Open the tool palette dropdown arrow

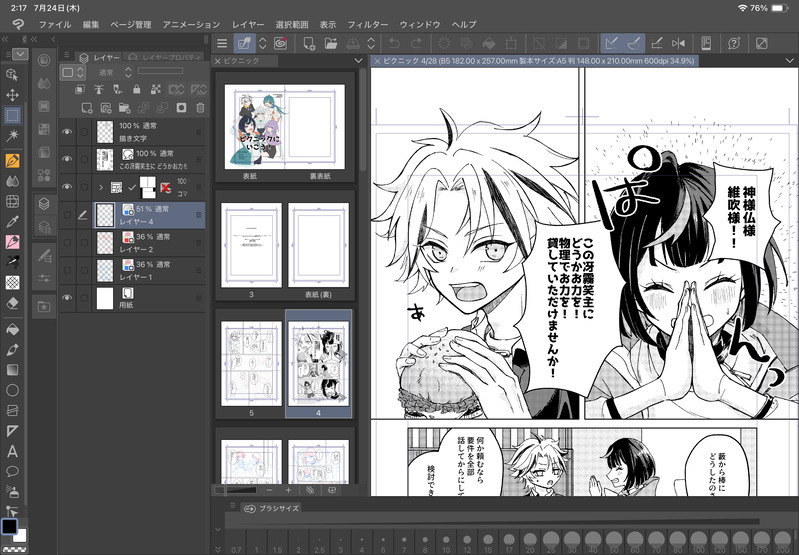click(x=20, y=54)
